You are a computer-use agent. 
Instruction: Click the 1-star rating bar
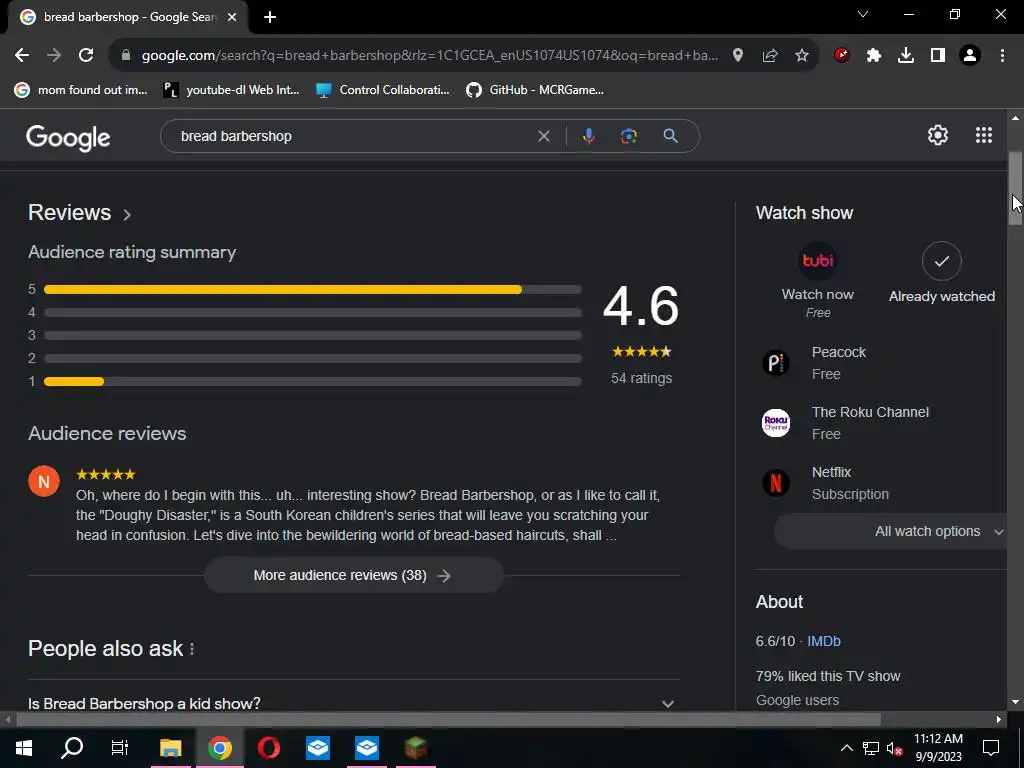[x=313, y=381]
